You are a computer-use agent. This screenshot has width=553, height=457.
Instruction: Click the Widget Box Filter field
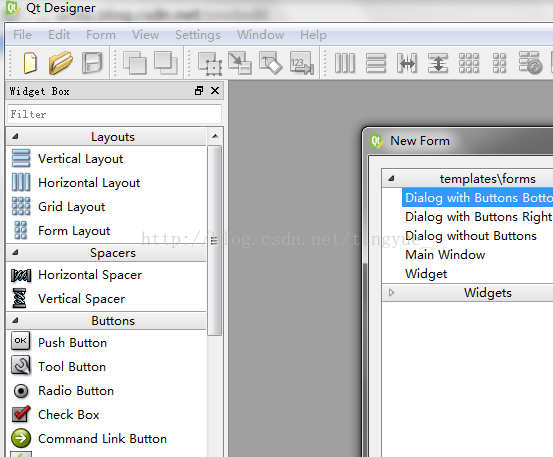point(115,114)
